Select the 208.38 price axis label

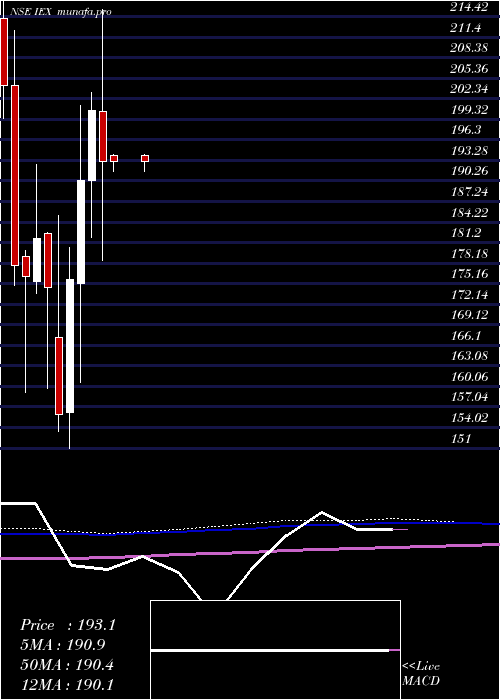click(469, 48)
